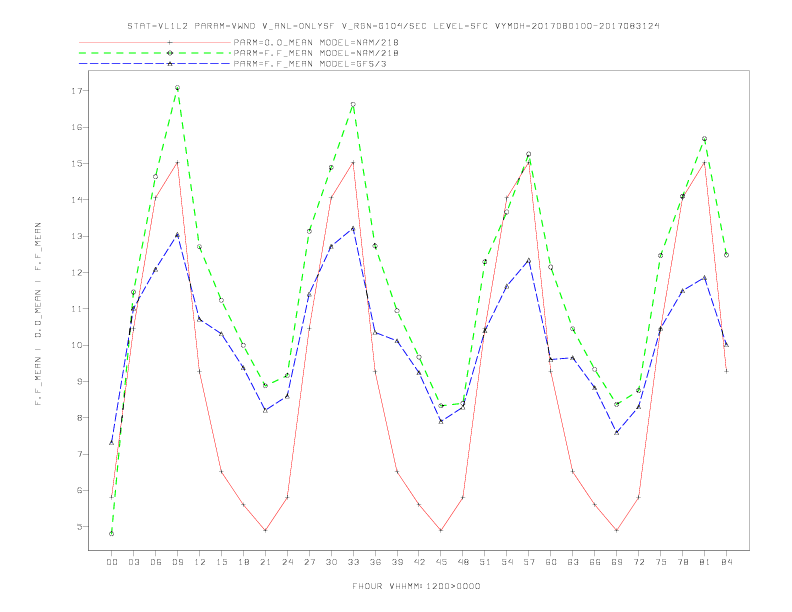This screenshot has width=792, height=612.
Task: Click the chart title line starting STAT=VL1L2
Action: pos(393,26)
